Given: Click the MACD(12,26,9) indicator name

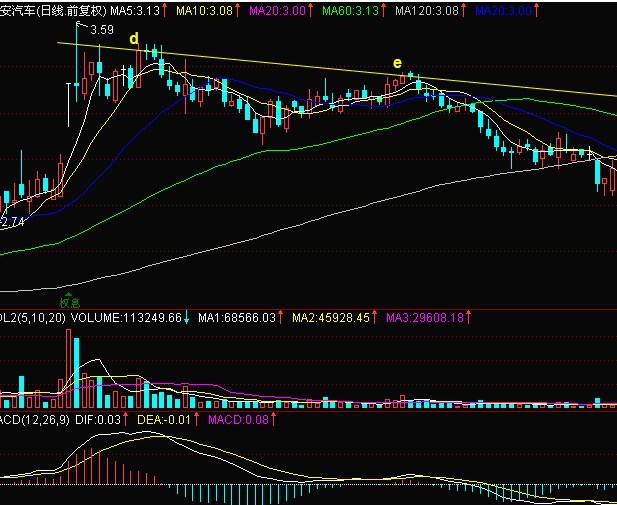Looking at the screenshot, I should (35, 420).
